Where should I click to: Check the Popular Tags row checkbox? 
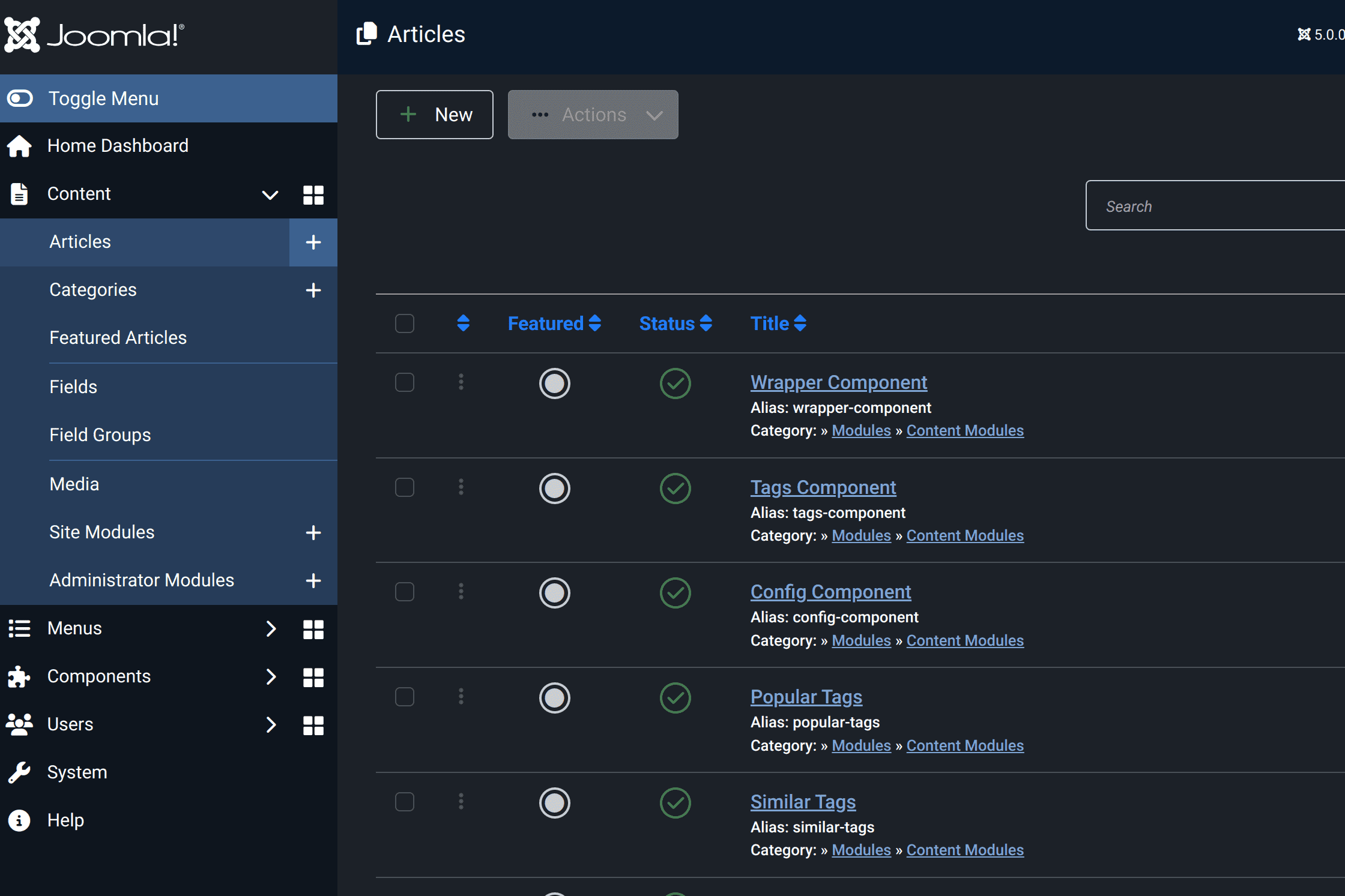pyautogui.click(x=405, y=697)
